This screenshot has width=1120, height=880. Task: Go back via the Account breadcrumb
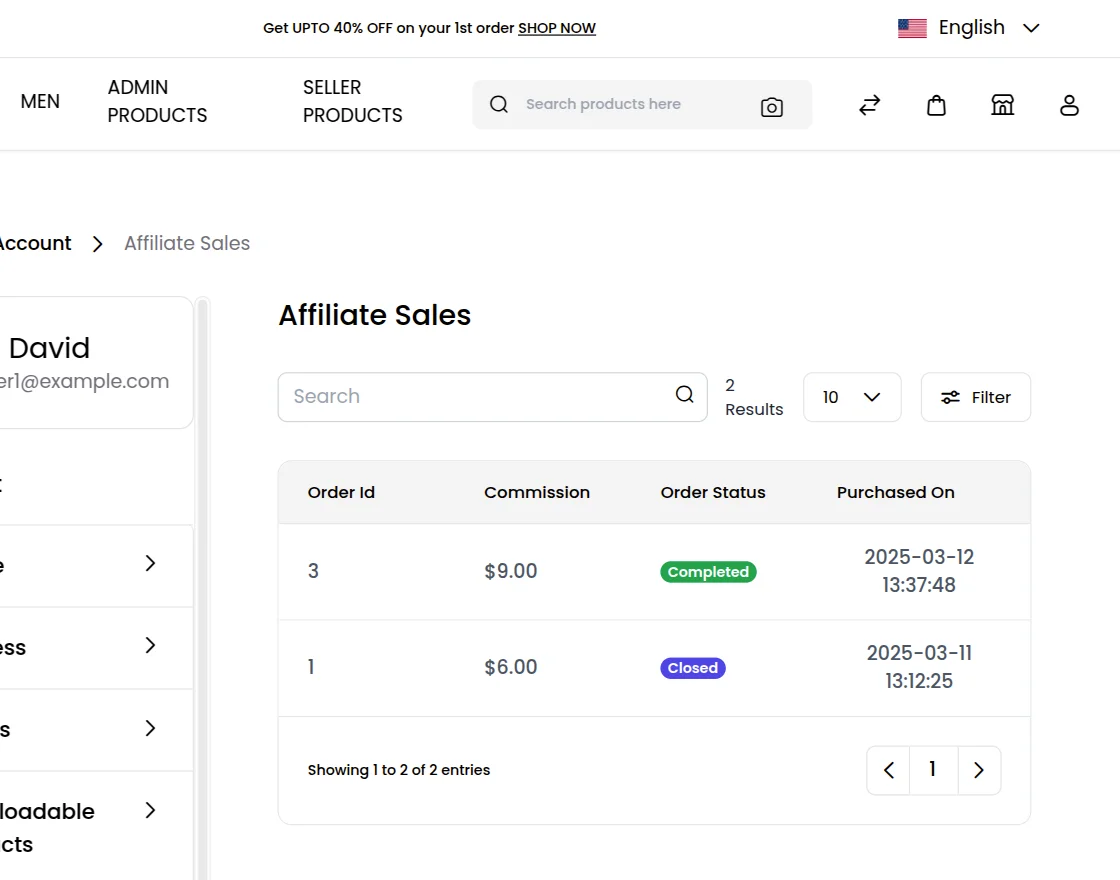point(34,243)
